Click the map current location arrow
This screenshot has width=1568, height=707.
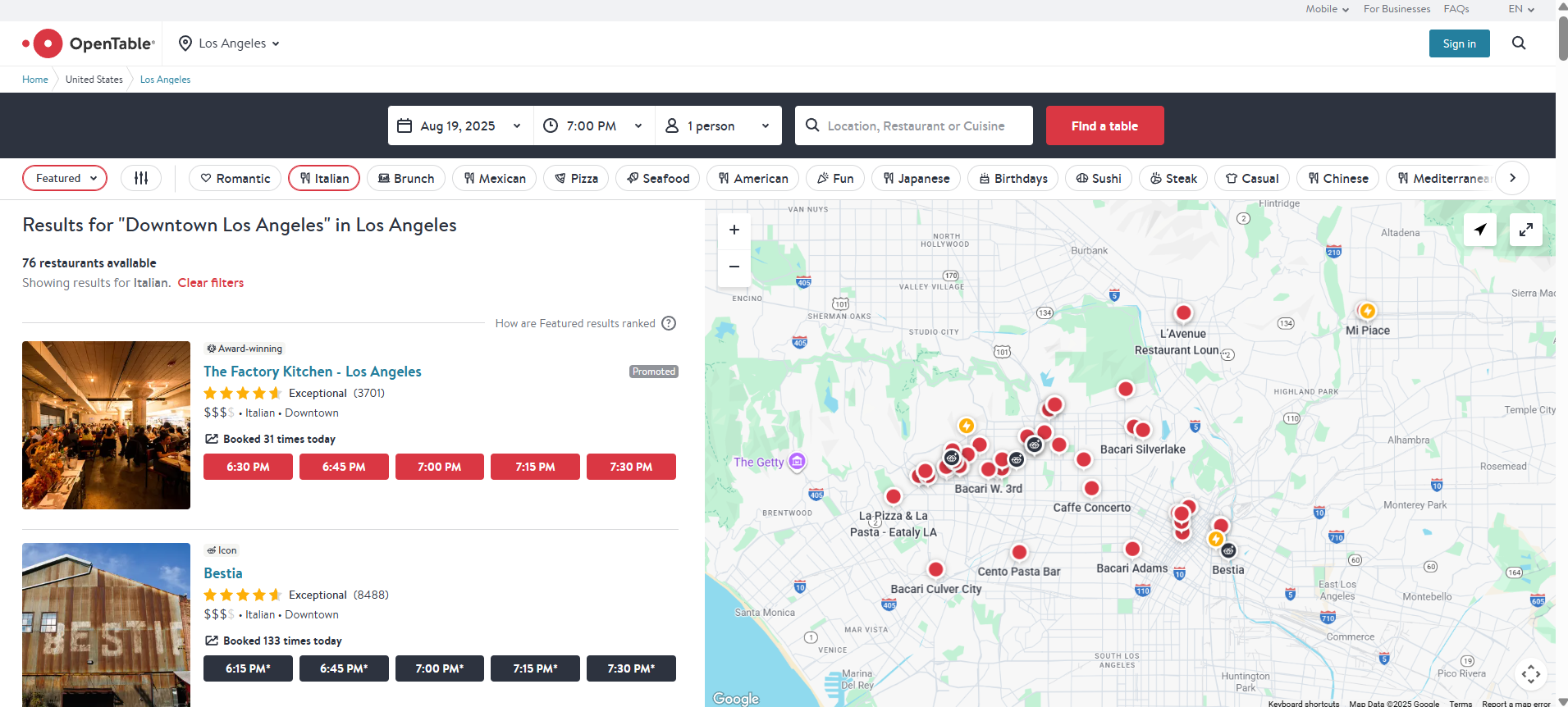click(1479, 230)
